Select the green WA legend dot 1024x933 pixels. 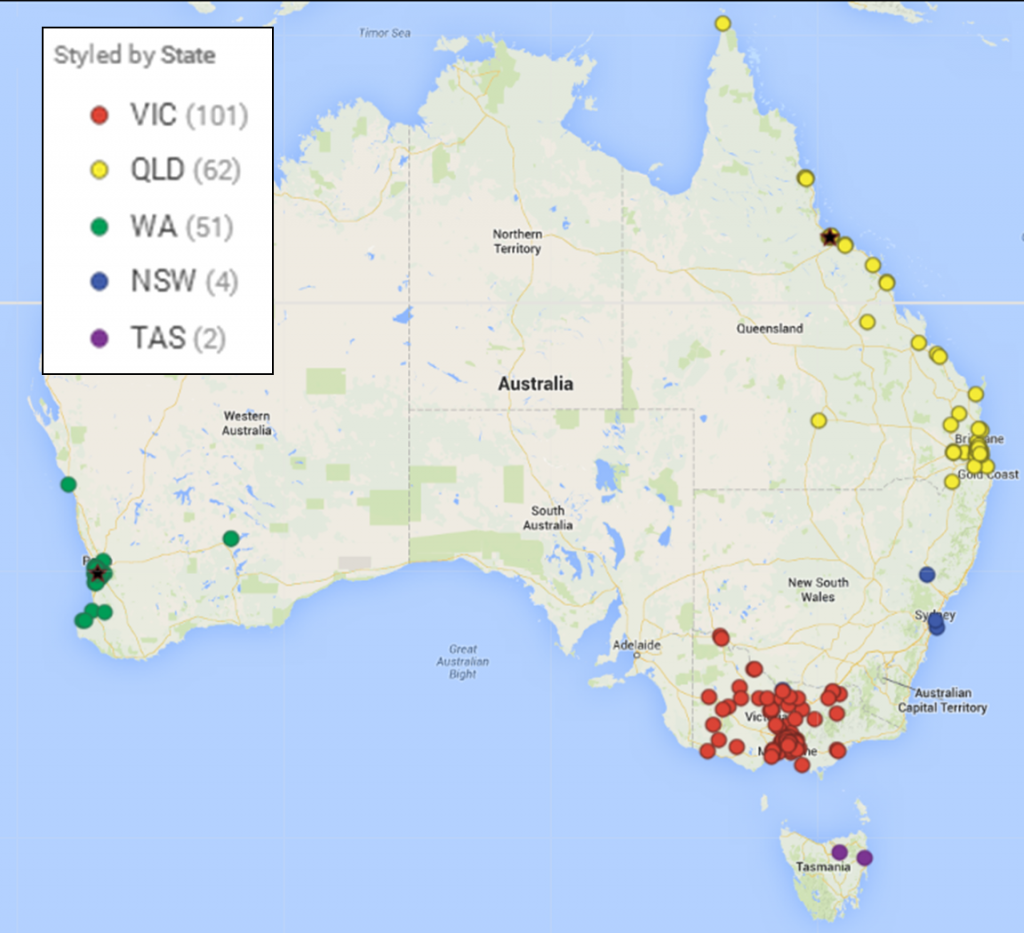click(x=99, y=227)
